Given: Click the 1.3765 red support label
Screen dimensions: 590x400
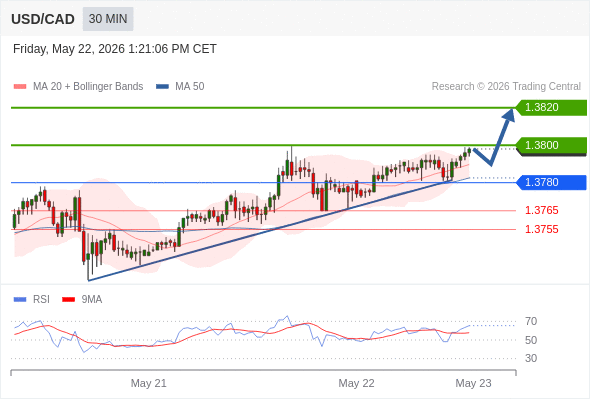Looking at the screenshot, I should pos(541,210).
